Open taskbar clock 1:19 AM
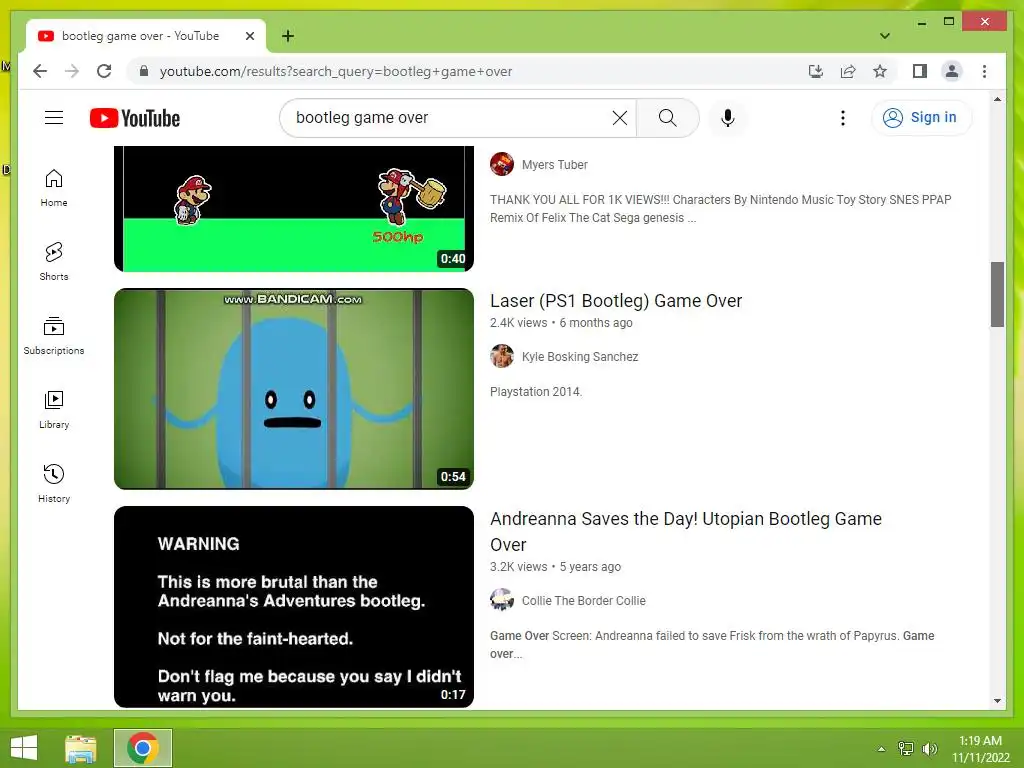 point(980,749)
